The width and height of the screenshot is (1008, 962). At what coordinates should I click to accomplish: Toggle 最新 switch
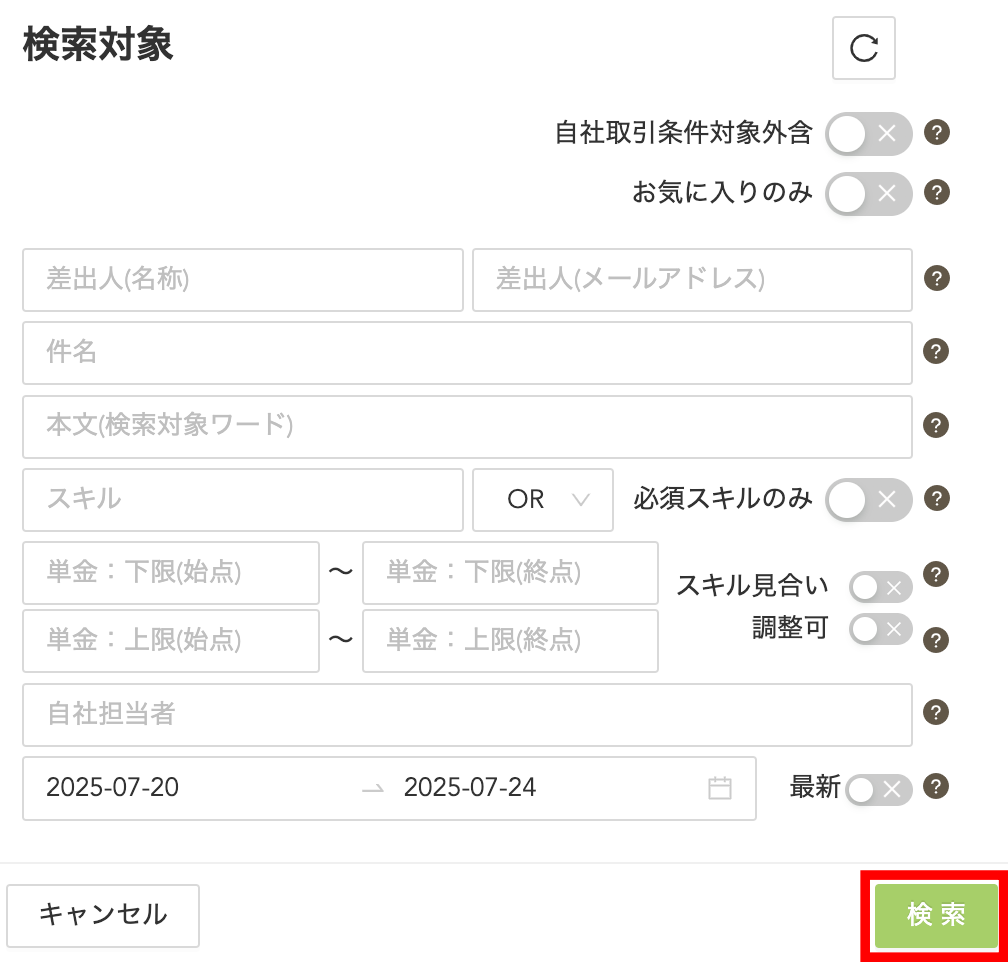[x=879, y=790]
